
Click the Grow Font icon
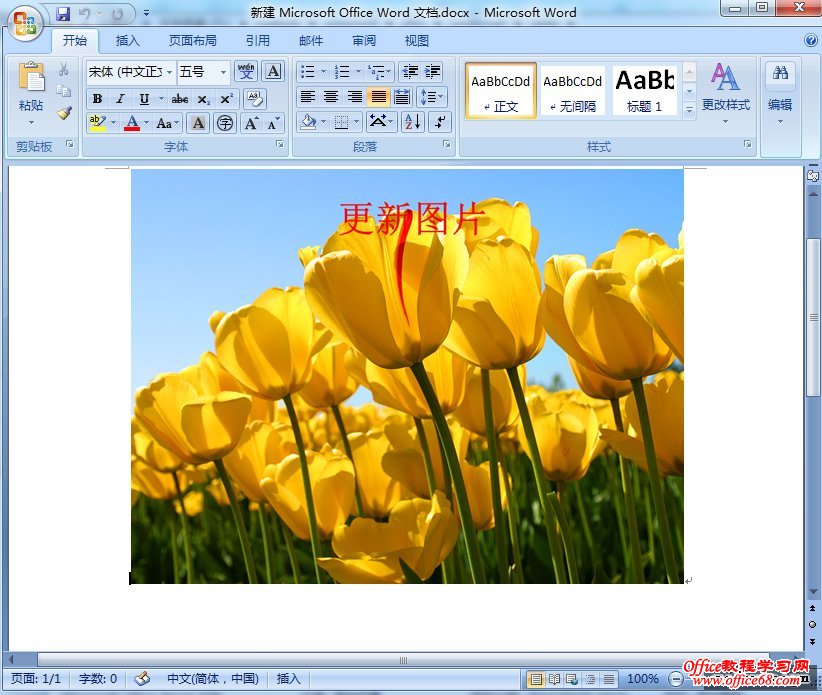point(251,123)
